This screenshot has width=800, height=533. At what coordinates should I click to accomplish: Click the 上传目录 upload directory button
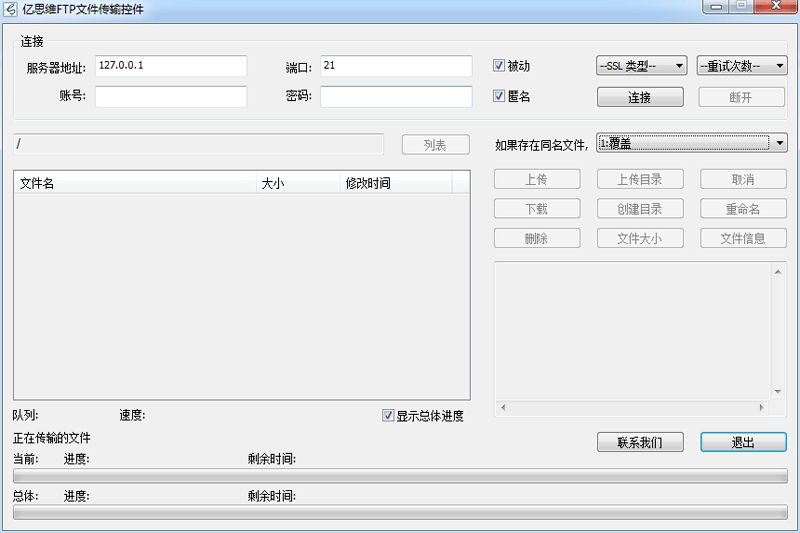pos(640,179)
